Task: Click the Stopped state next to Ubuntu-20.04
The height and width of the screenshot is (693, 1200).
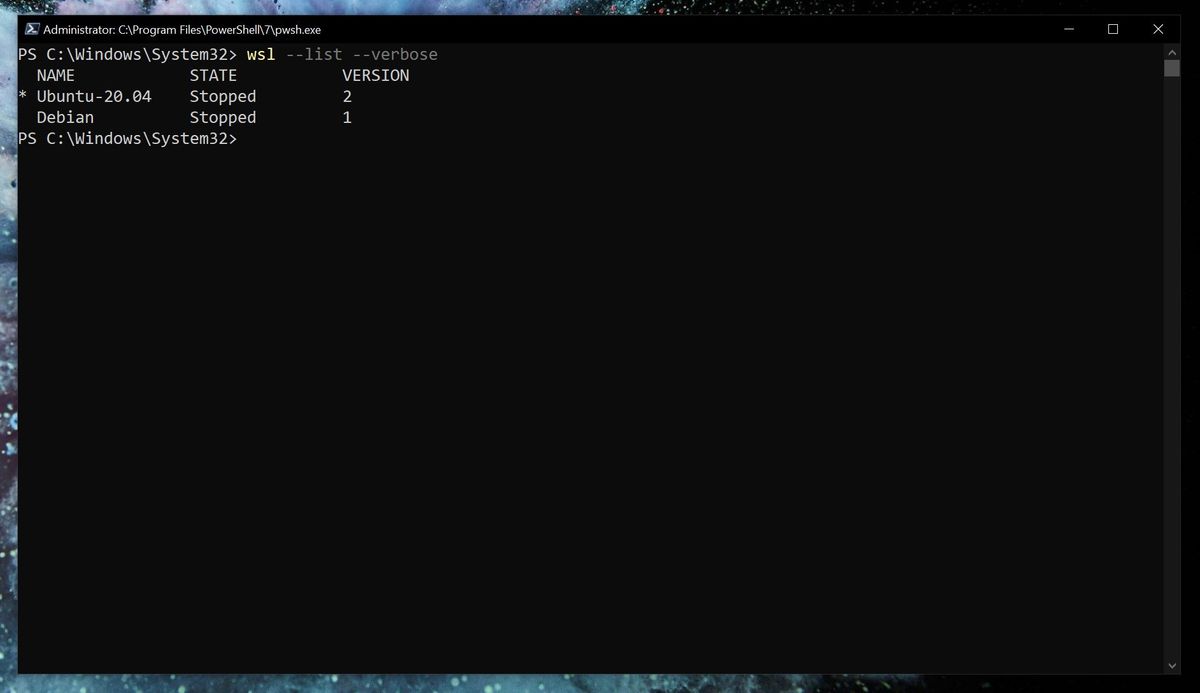Action: pos(222,96)
